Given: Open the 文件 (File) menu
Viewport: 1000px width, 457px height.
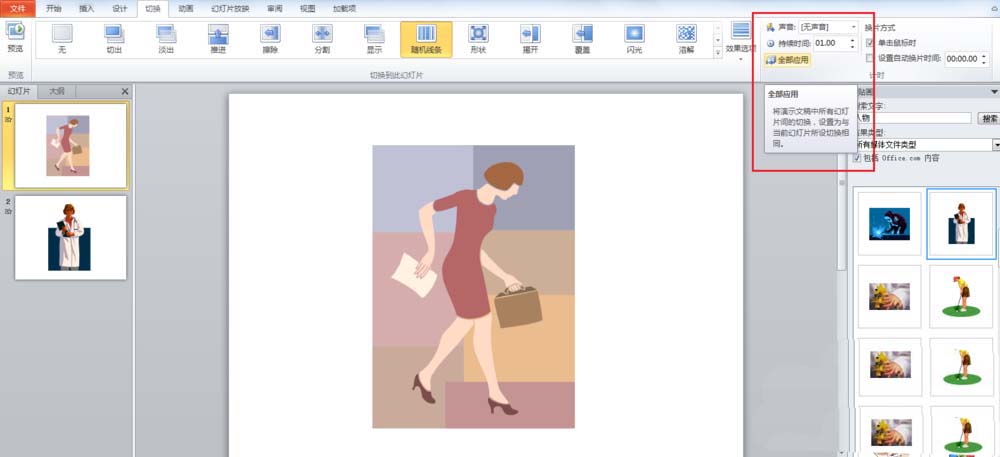Looking at the screenshot, I should (x=18, y=9).
